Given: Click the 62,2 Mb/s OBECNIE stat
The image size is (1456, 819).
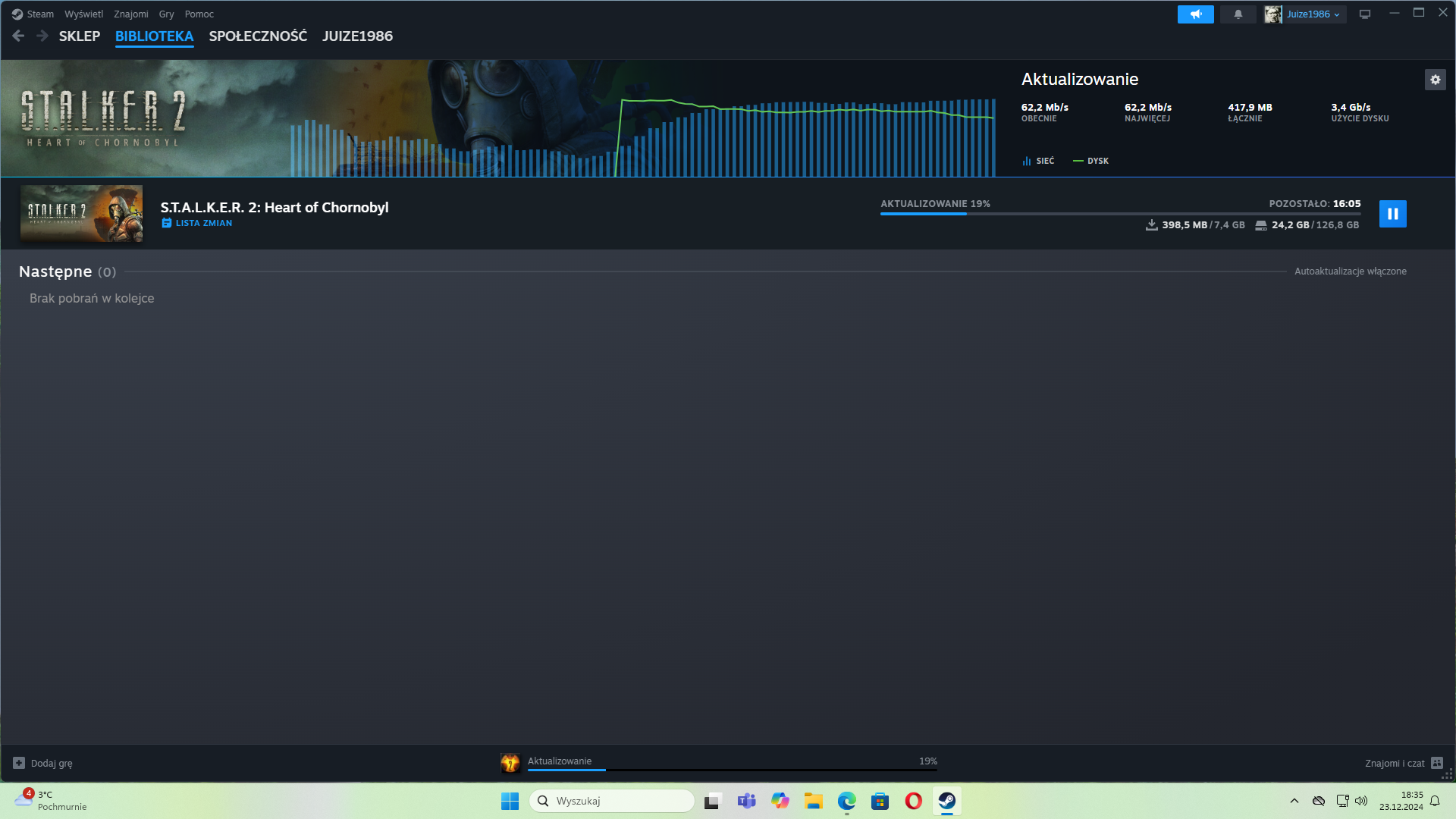Looking at the screenshot, I should coord(1044,112).
